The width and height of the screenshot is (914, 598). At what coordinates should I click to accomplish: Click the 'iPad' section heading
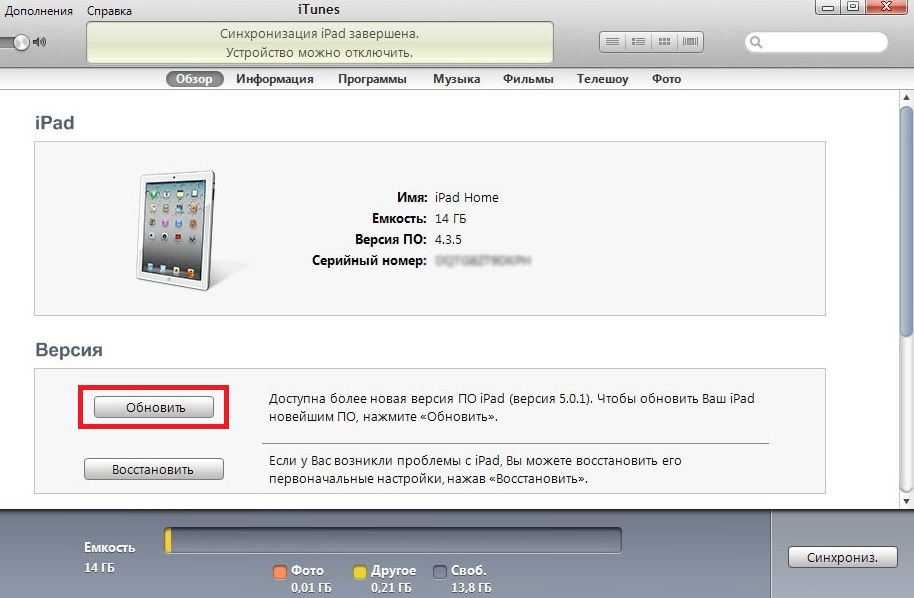coord(54,123)
